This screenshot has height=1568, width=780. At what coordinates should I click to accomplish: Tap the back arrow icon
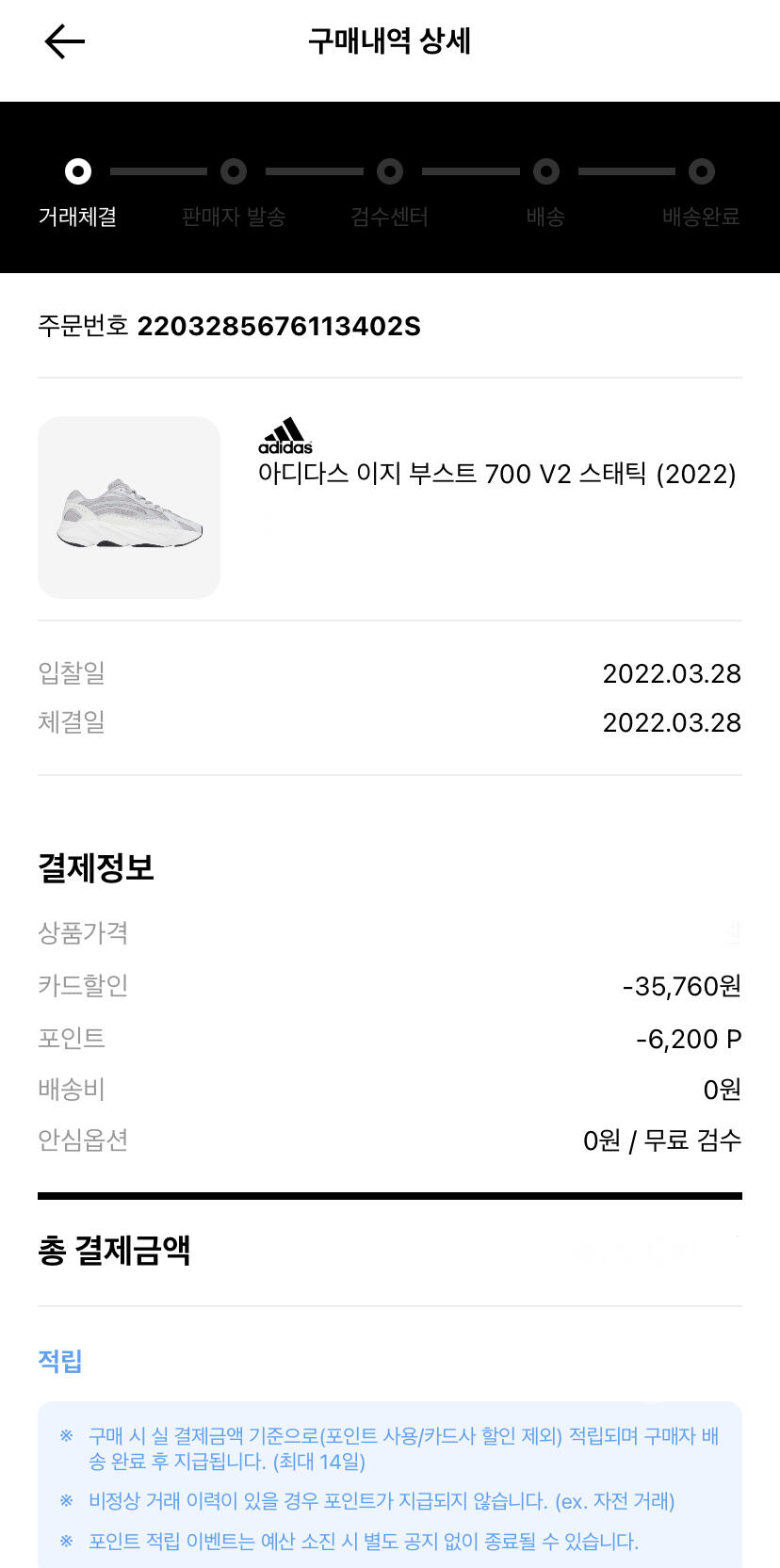point(64,41)
